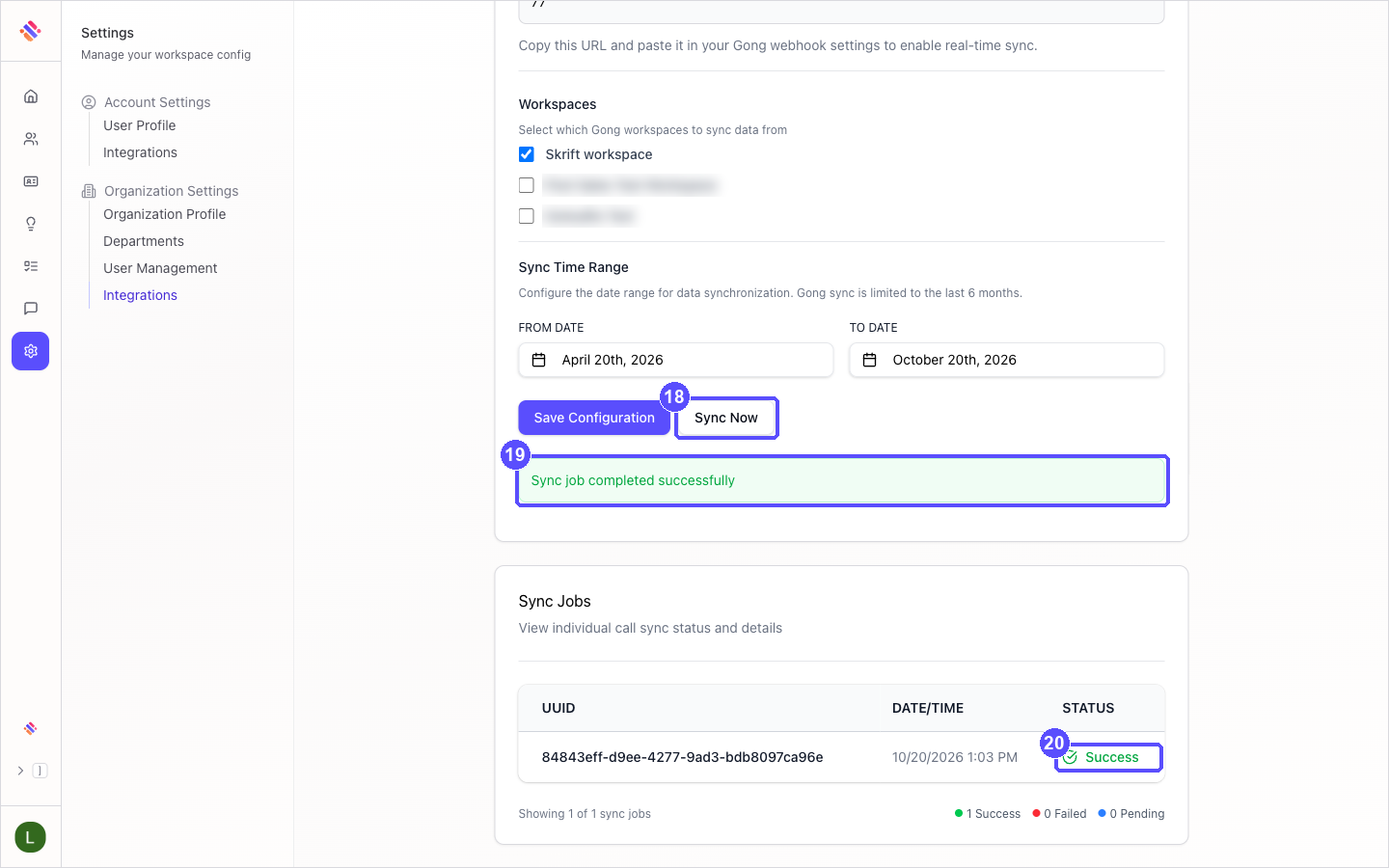
Task: Click the STATUS column header
Action: point(1088,708)
